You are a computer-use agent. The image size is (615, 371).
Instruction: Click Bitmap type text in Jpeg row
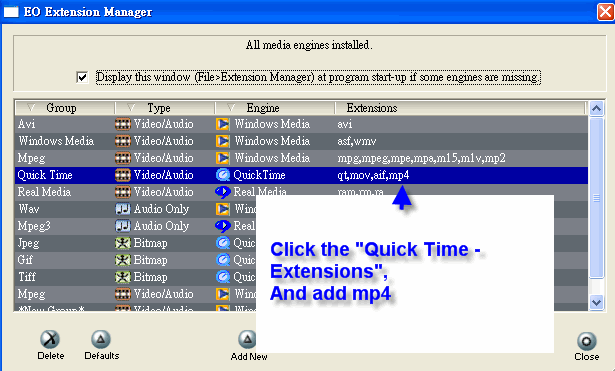click(x=150, y=243)
